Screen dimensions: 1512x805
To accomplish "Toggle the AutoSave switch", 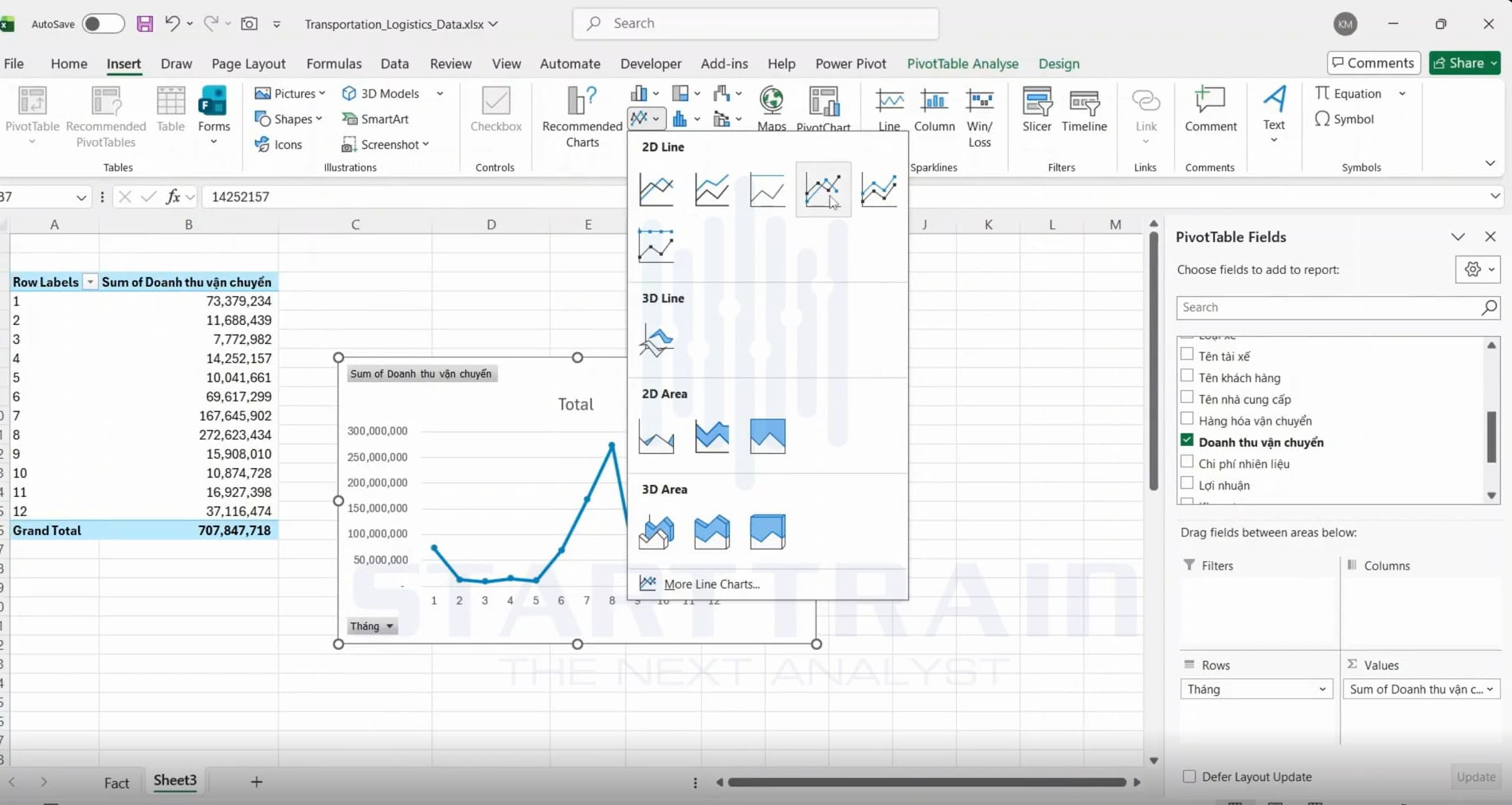I will click(104, 24).
